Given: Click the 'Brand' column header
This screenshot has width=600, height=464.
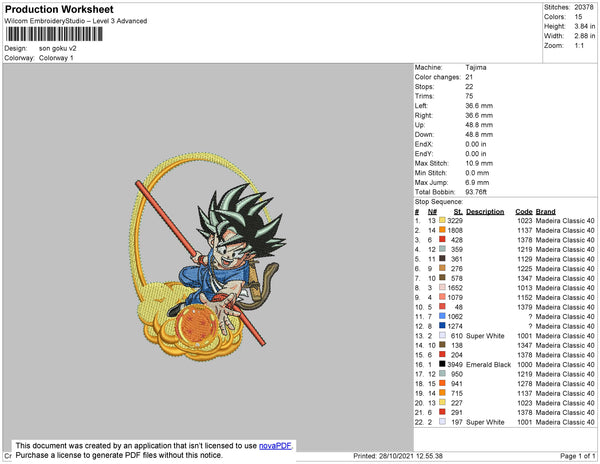Looking at the screenshot, I should coord(545,212).
